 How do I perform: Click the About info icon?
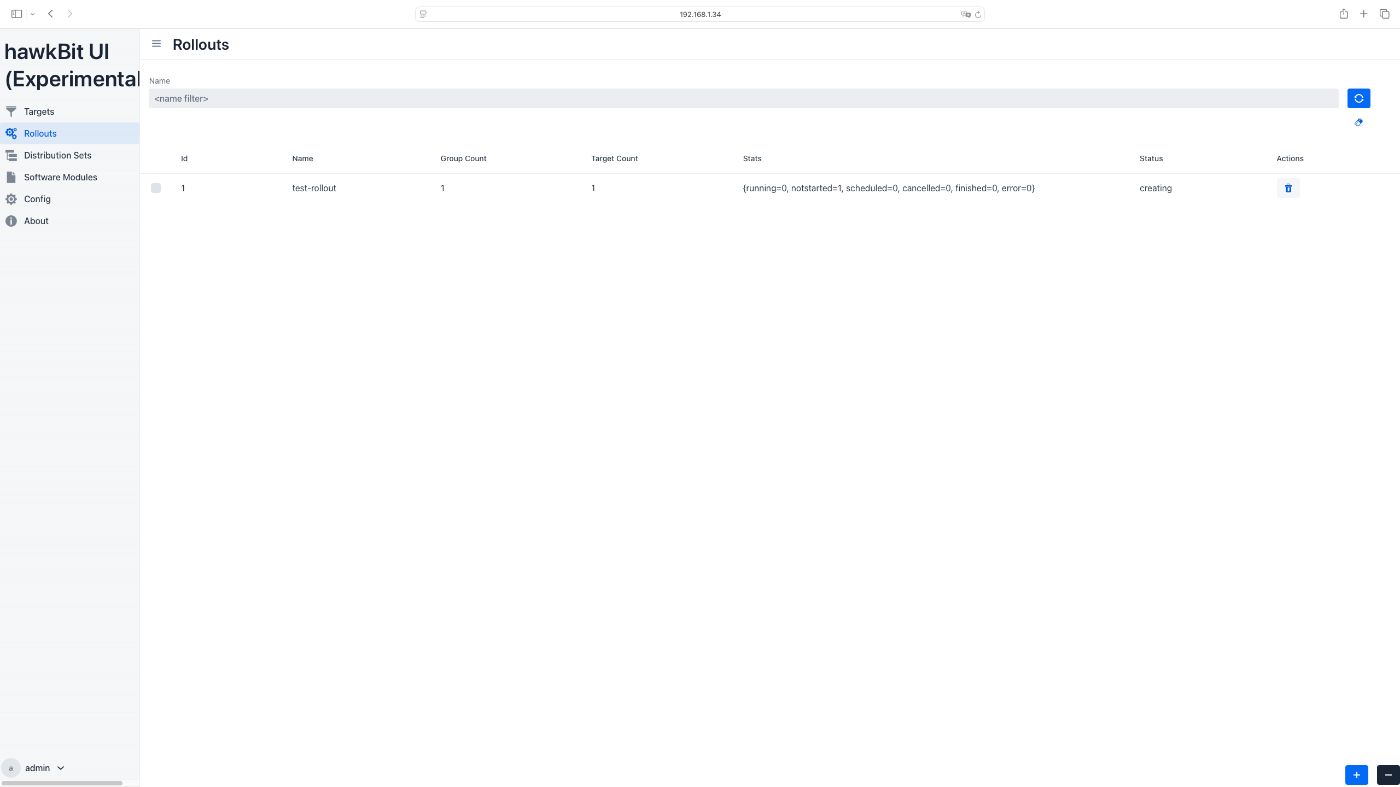[11, 221]
